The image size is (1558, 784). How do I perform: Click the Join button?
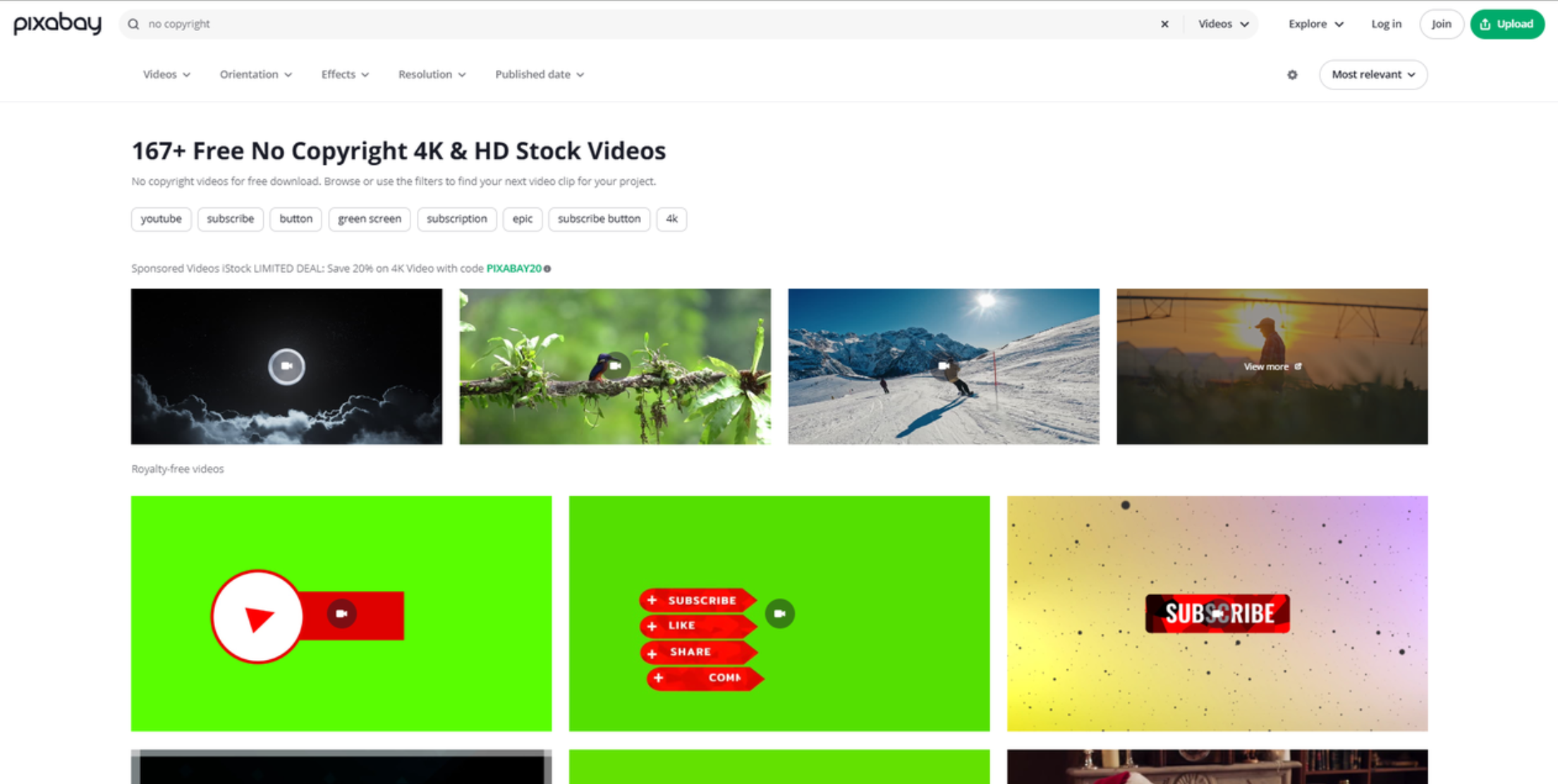pos(1441,23)
